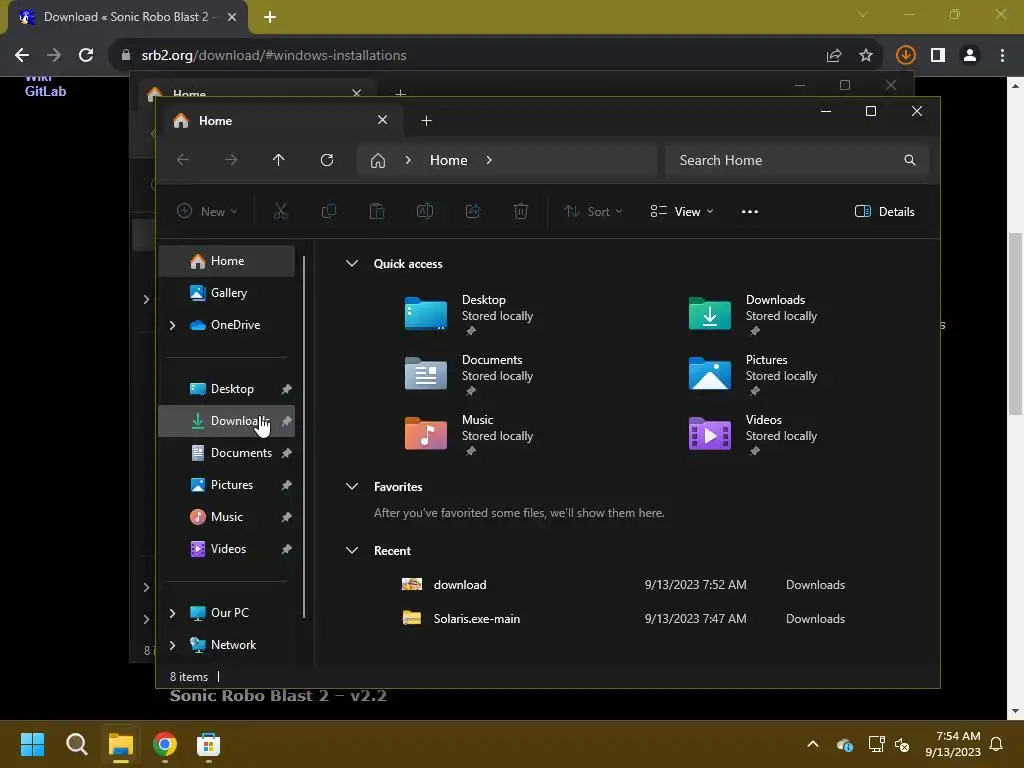Select the Download Sonic Robo Blast 2 Chrome tab

tap(128, 18)
